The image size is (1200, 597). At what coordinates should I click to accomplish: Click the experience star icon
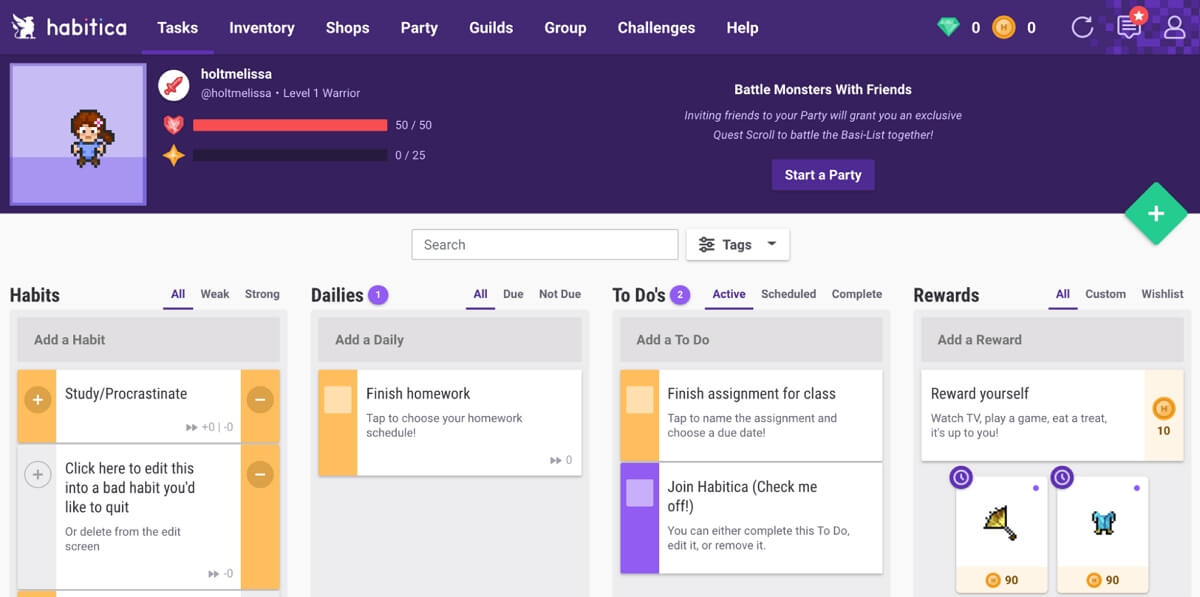pyautogui.click(x=174, y=155)
